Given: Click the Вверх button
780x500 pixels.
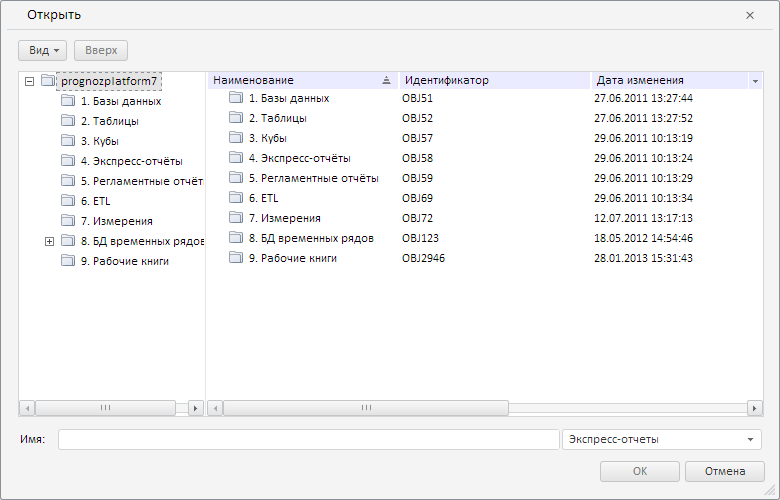Looking at the screenshot, I should click(101, 50).
